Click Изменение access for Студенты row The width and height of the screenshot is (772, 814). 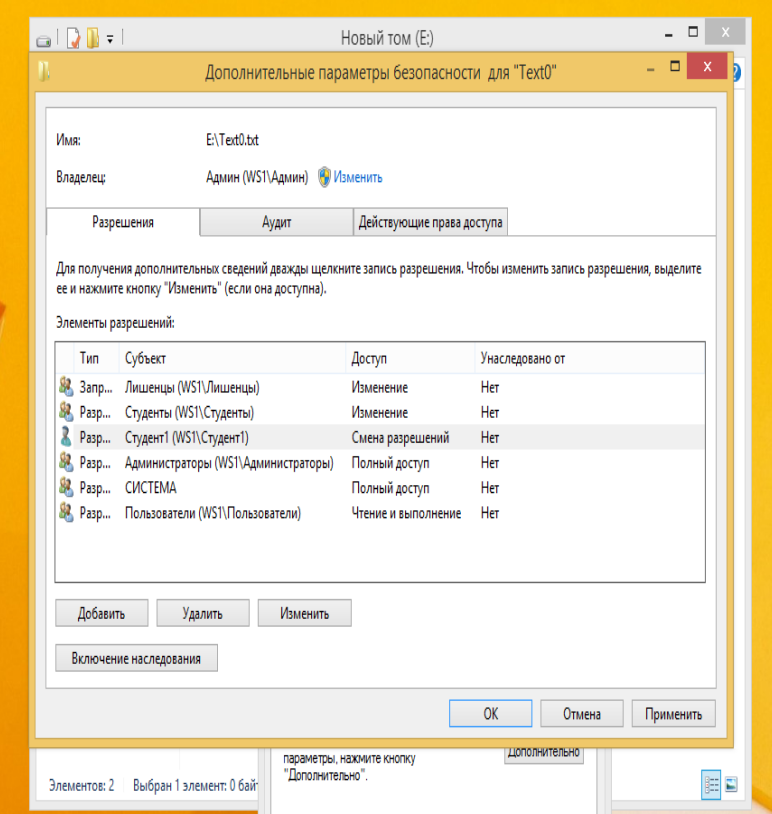(x=380, y=412)
